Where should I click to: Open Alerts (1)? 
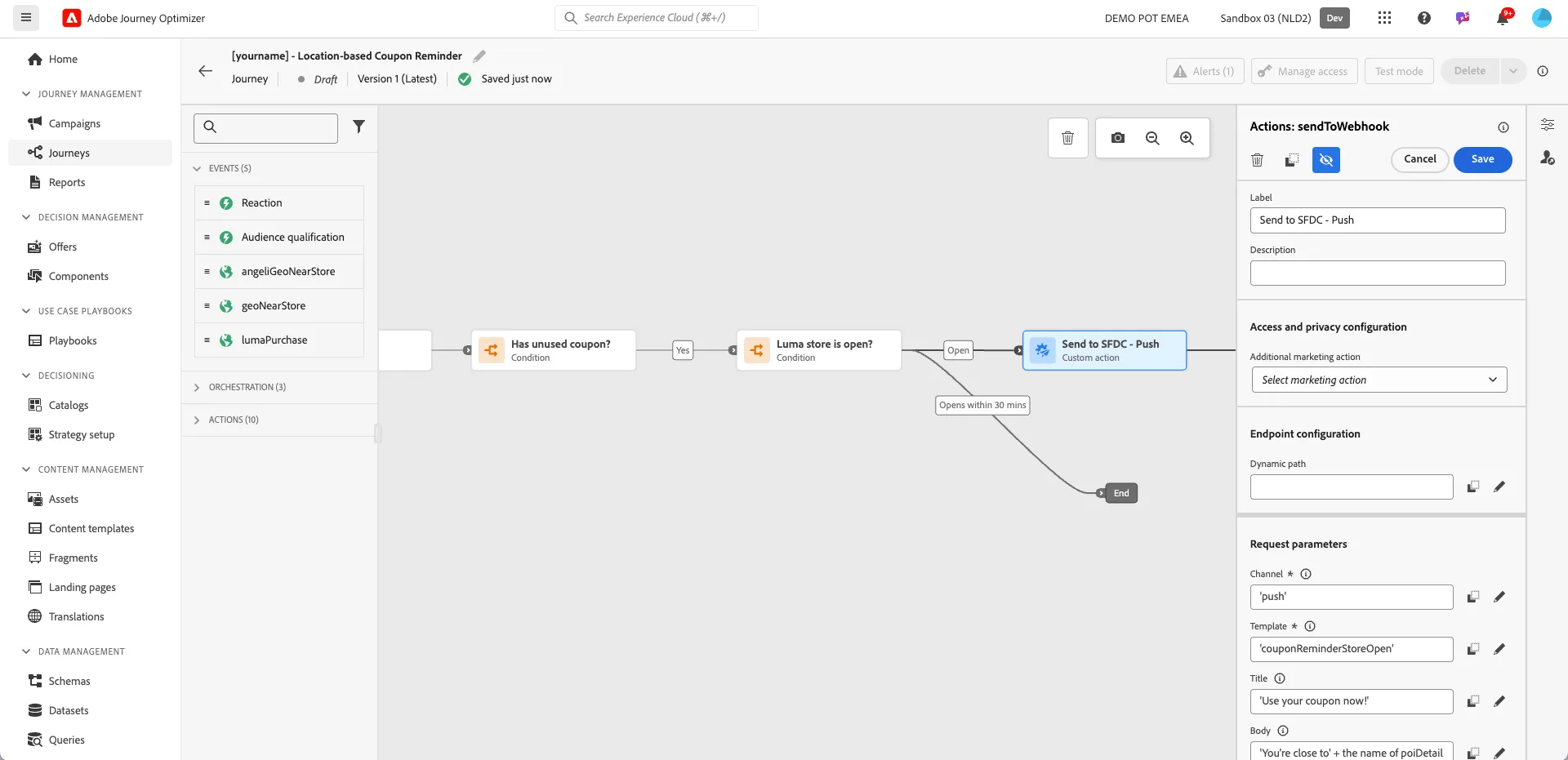tap(1205, 71)
